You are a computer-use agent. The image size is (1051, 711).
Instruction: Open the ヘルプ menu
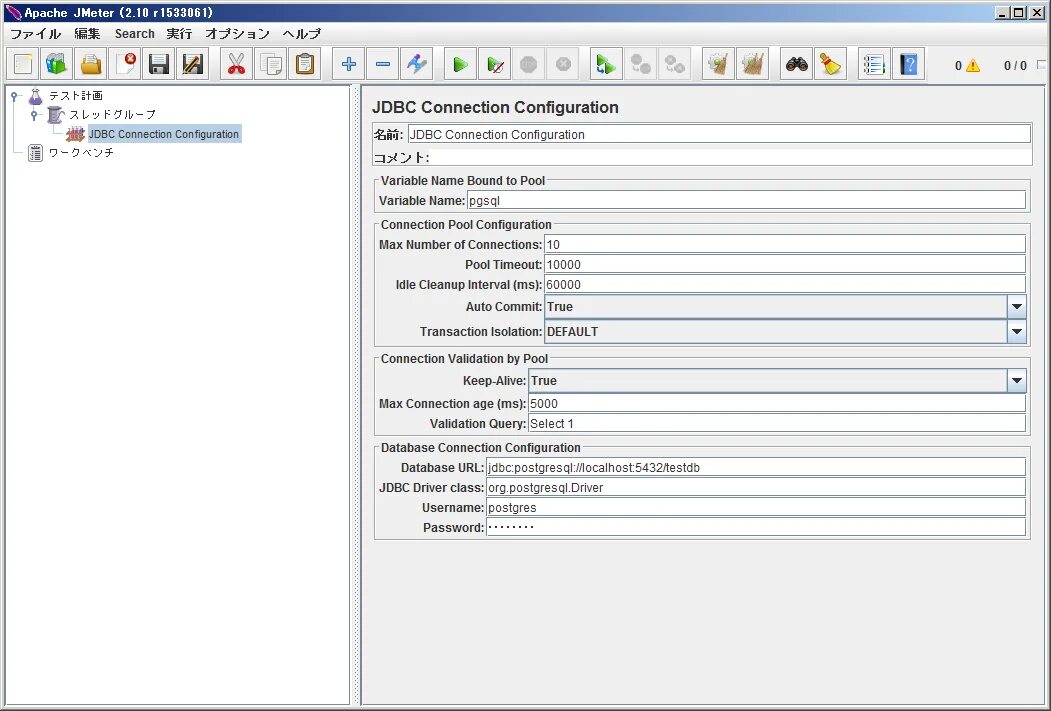tap(302, 34)
